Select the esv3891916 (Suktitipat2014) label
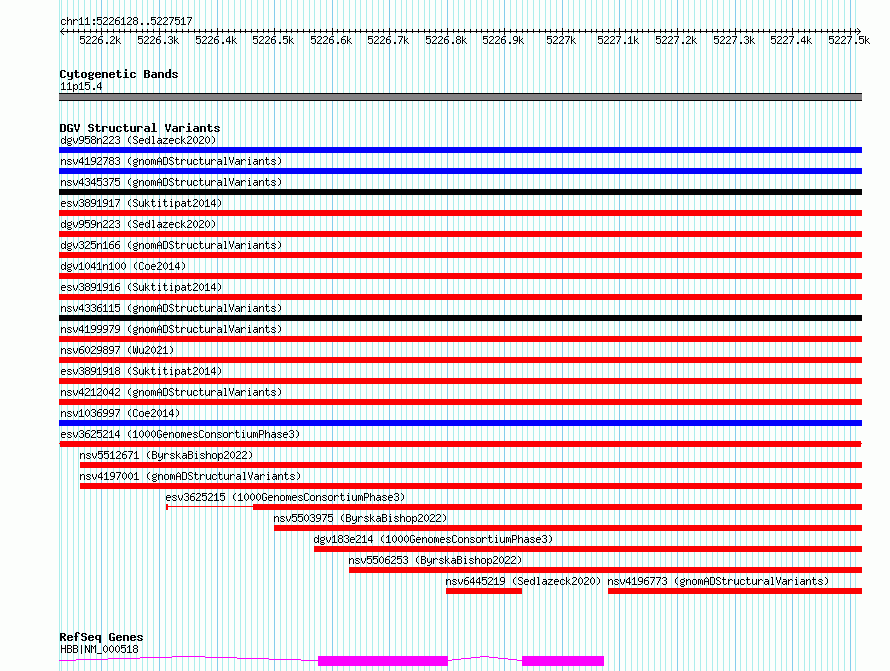Screen dimensions: 890x671 click(141, 287)
